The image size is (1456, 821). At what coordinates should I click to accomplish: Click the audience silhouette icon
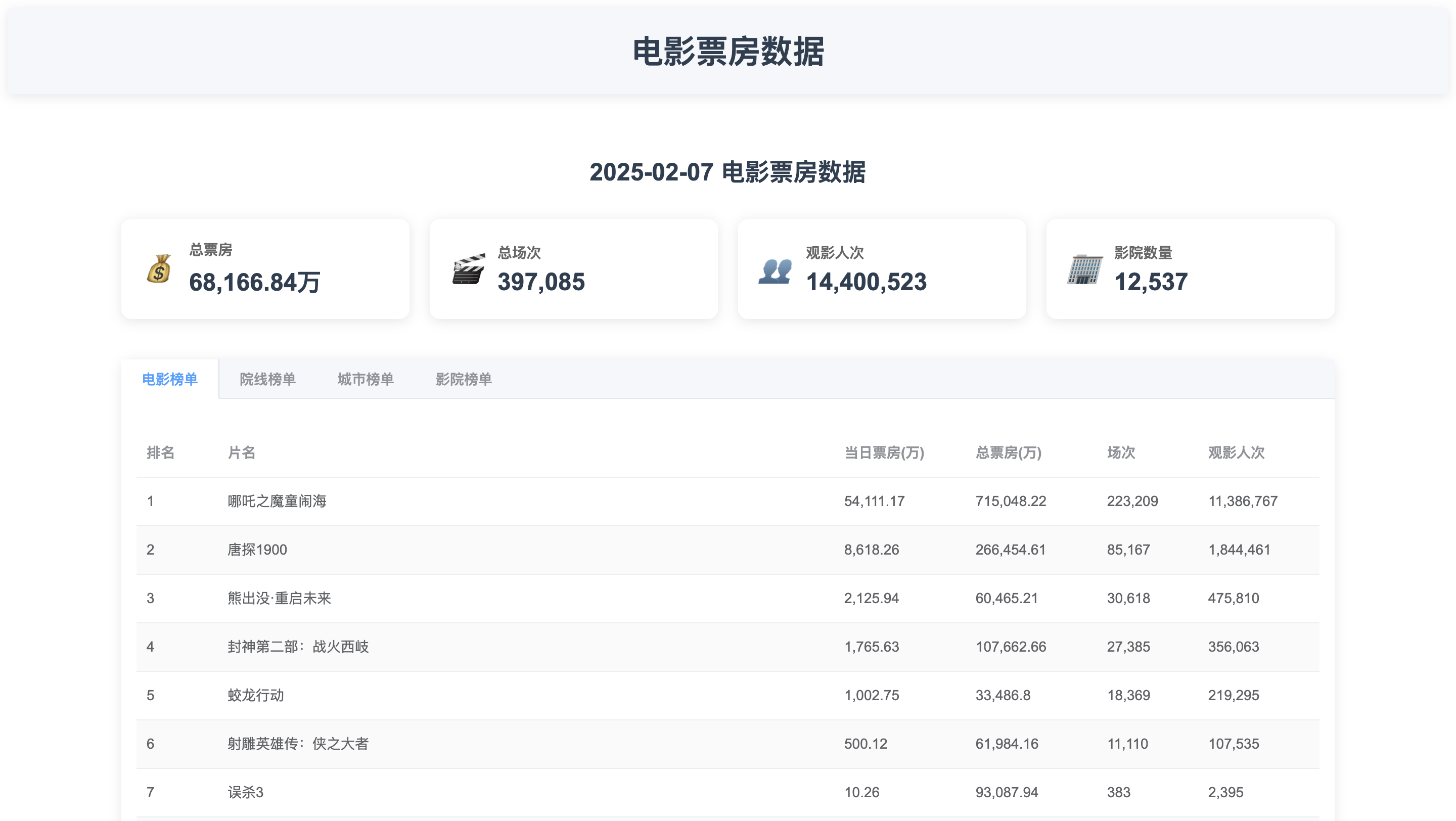click(776, 270)
